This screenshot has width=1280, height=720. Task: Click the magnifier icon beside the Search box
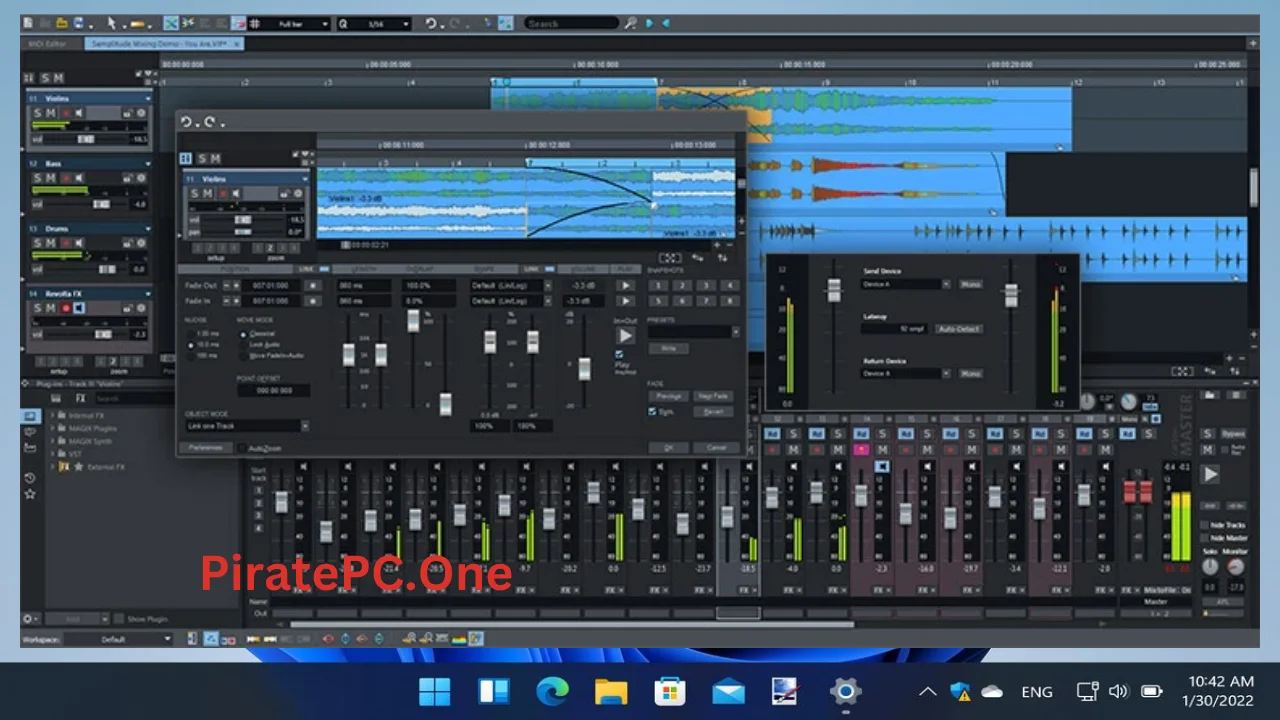(x=631, y=23)
